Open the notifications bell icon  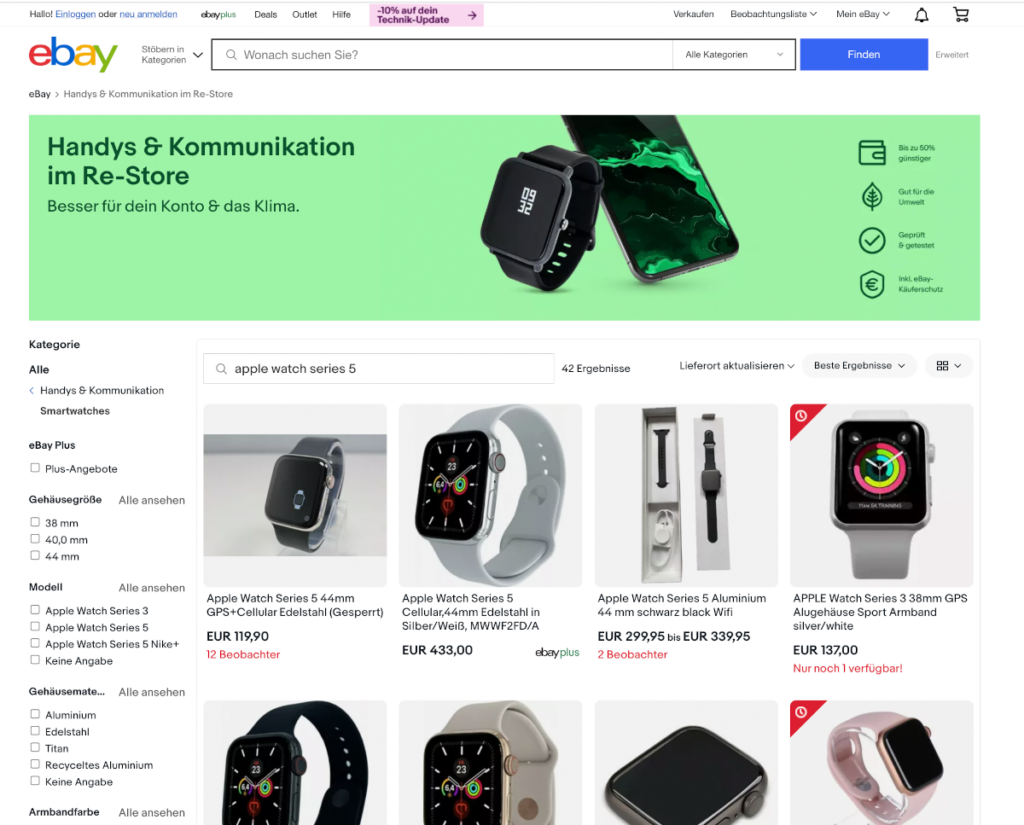pos(921,14)
